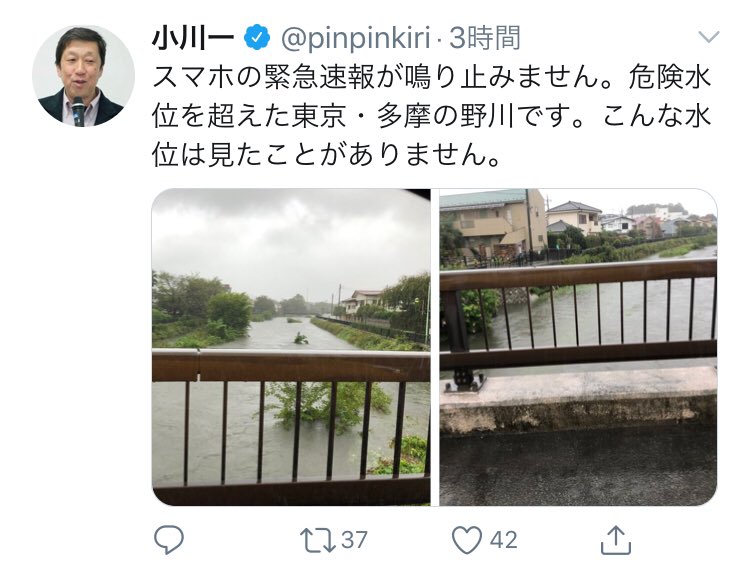Click the tweet text line mentioning 多摩の野川
This screenshot has width=750, height=576.
(x=430, y=116)
